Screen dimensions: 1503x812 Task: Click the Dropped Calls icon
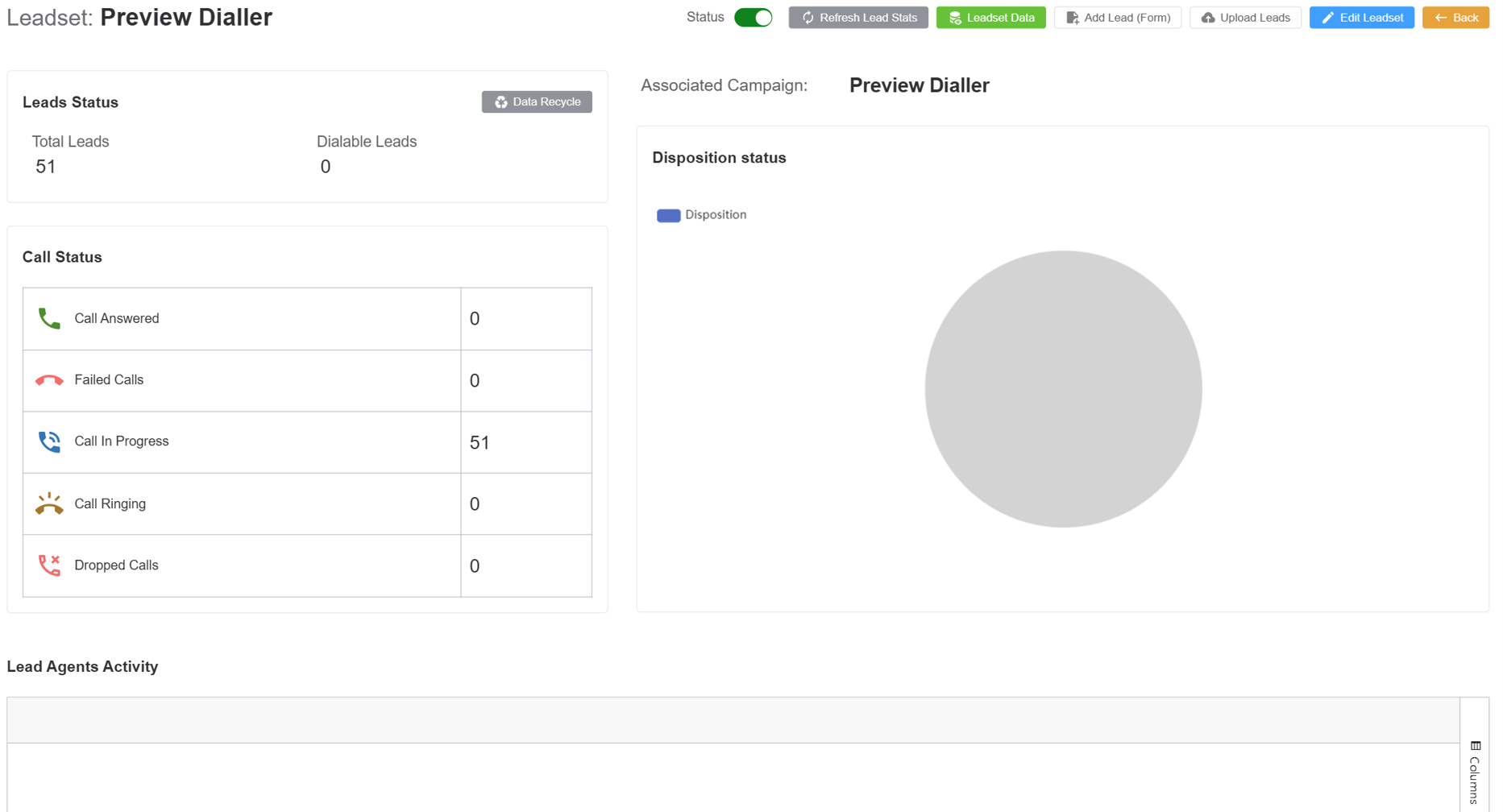click(x=49, y=565)
